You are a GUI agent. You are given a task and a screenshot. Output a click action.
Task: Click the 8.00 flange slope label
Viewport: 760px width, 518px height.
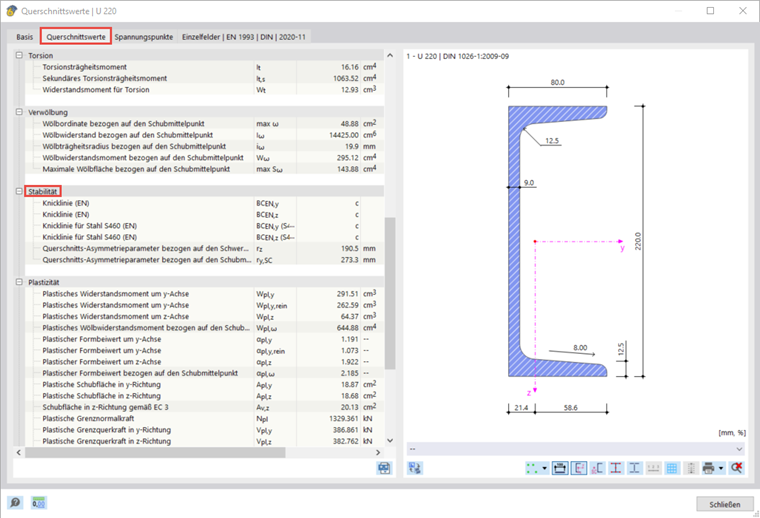coord(580,347)
